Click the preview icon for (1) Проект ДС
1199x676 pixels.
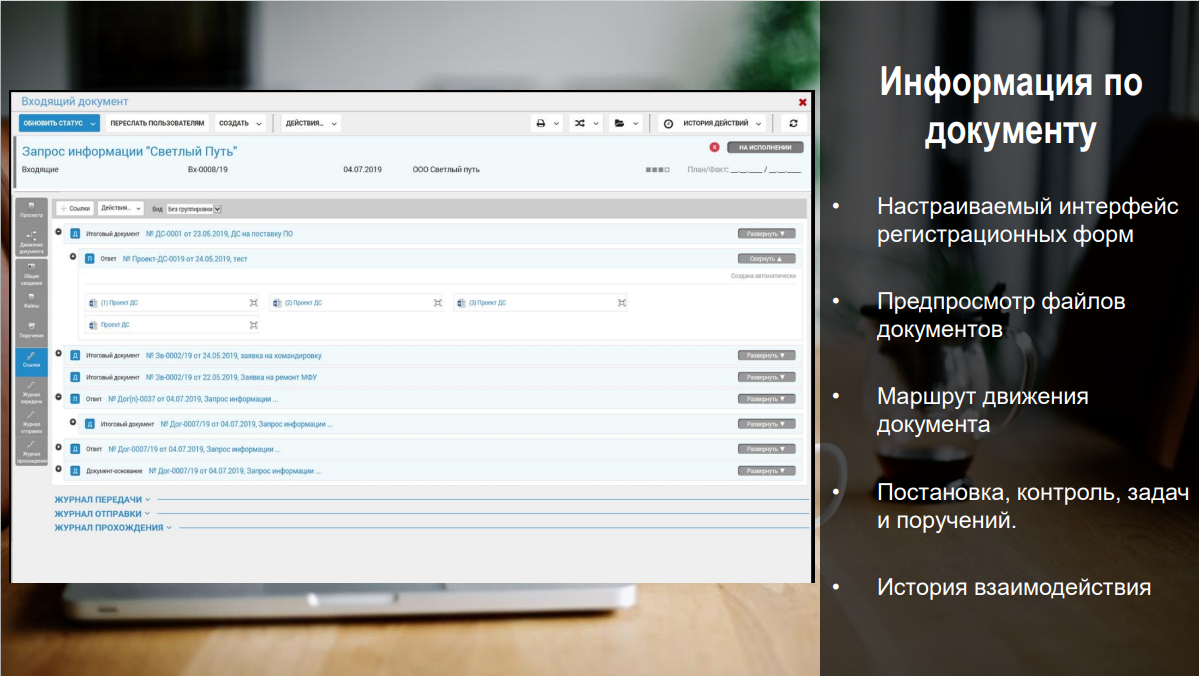click(x=253, y=303)
